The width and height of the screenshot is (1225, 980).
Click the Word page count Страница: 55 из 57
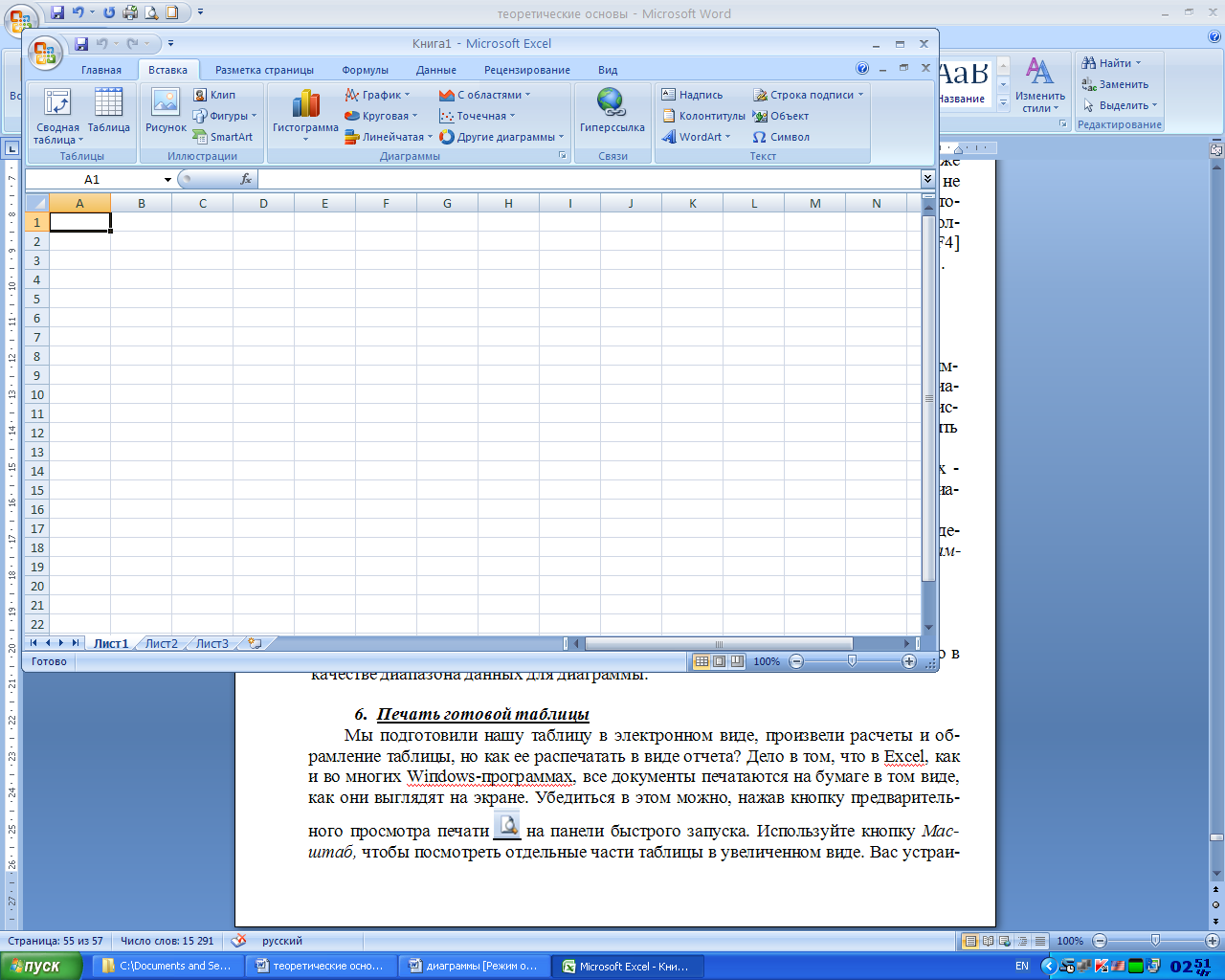(56, 941)
